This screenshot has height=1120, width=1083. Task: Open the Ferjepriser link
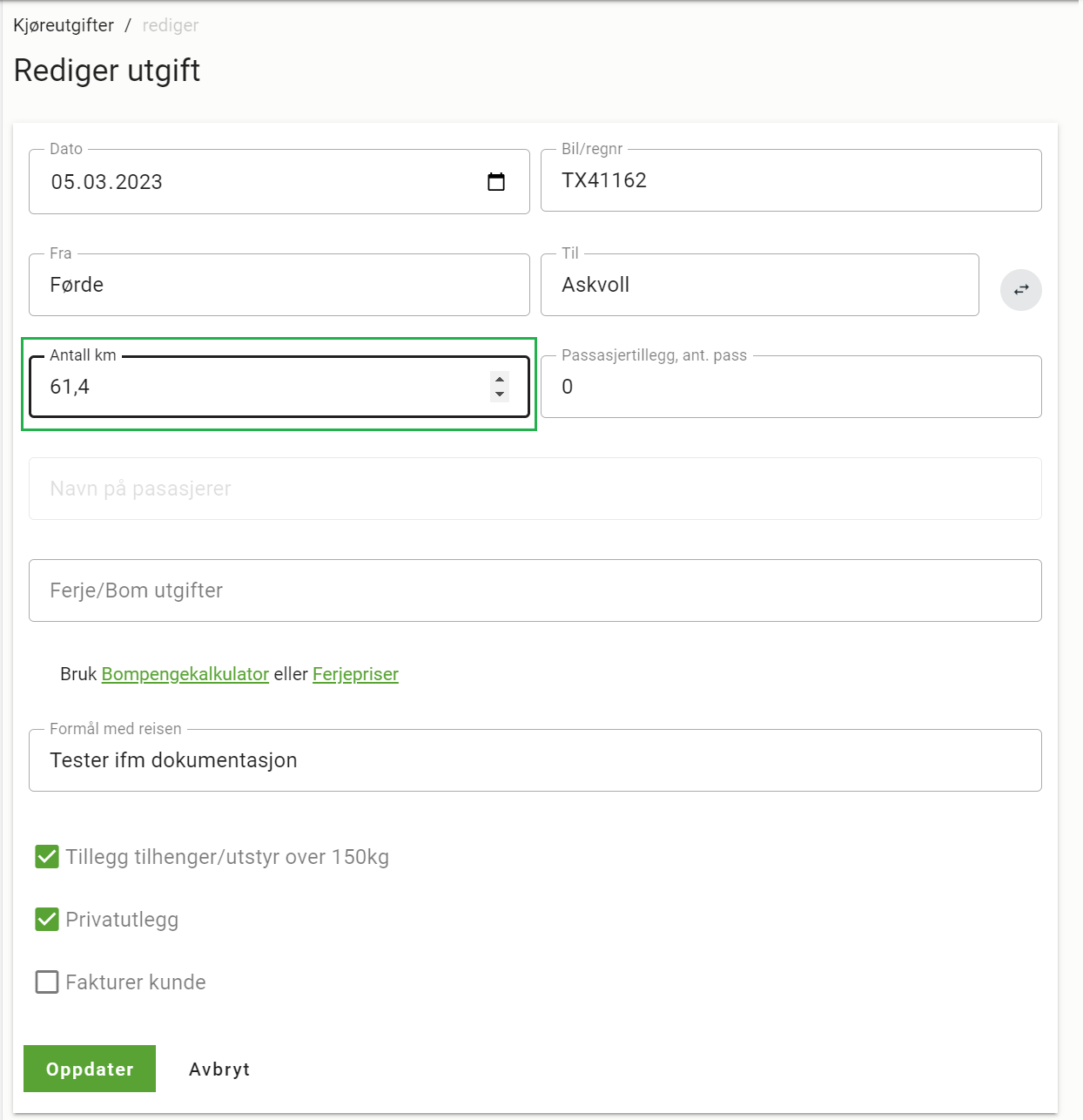(x=355, y=674)
